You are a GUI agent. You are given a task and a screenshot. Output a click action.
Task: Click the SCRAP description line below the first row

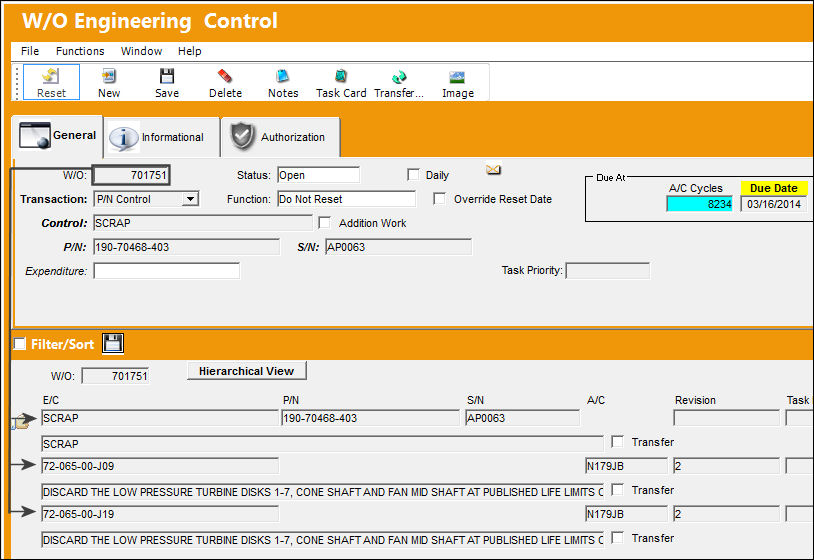(322, 444)
